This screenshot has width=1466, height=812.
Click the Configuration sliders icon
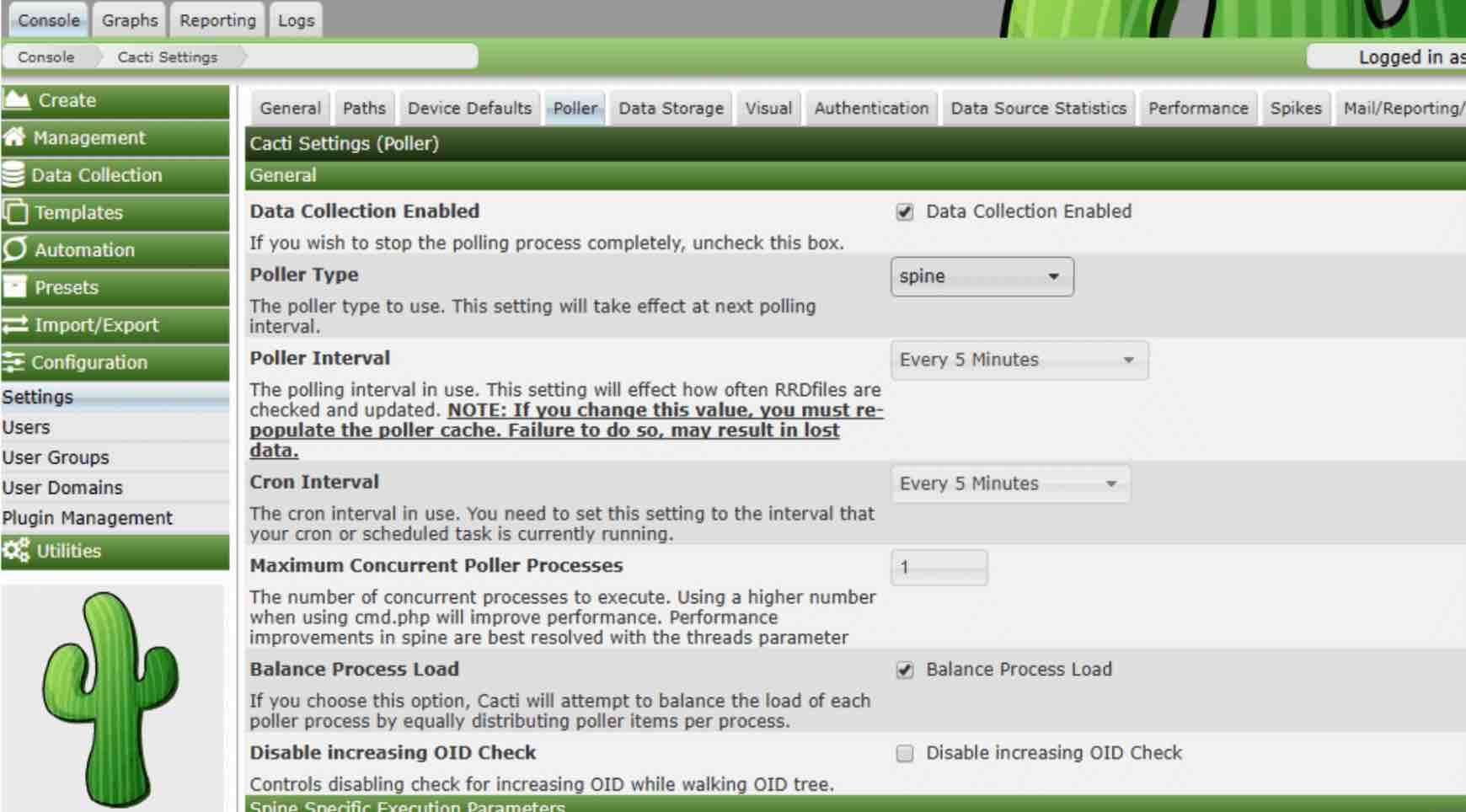pyautogui.click(x=13, y=362)
